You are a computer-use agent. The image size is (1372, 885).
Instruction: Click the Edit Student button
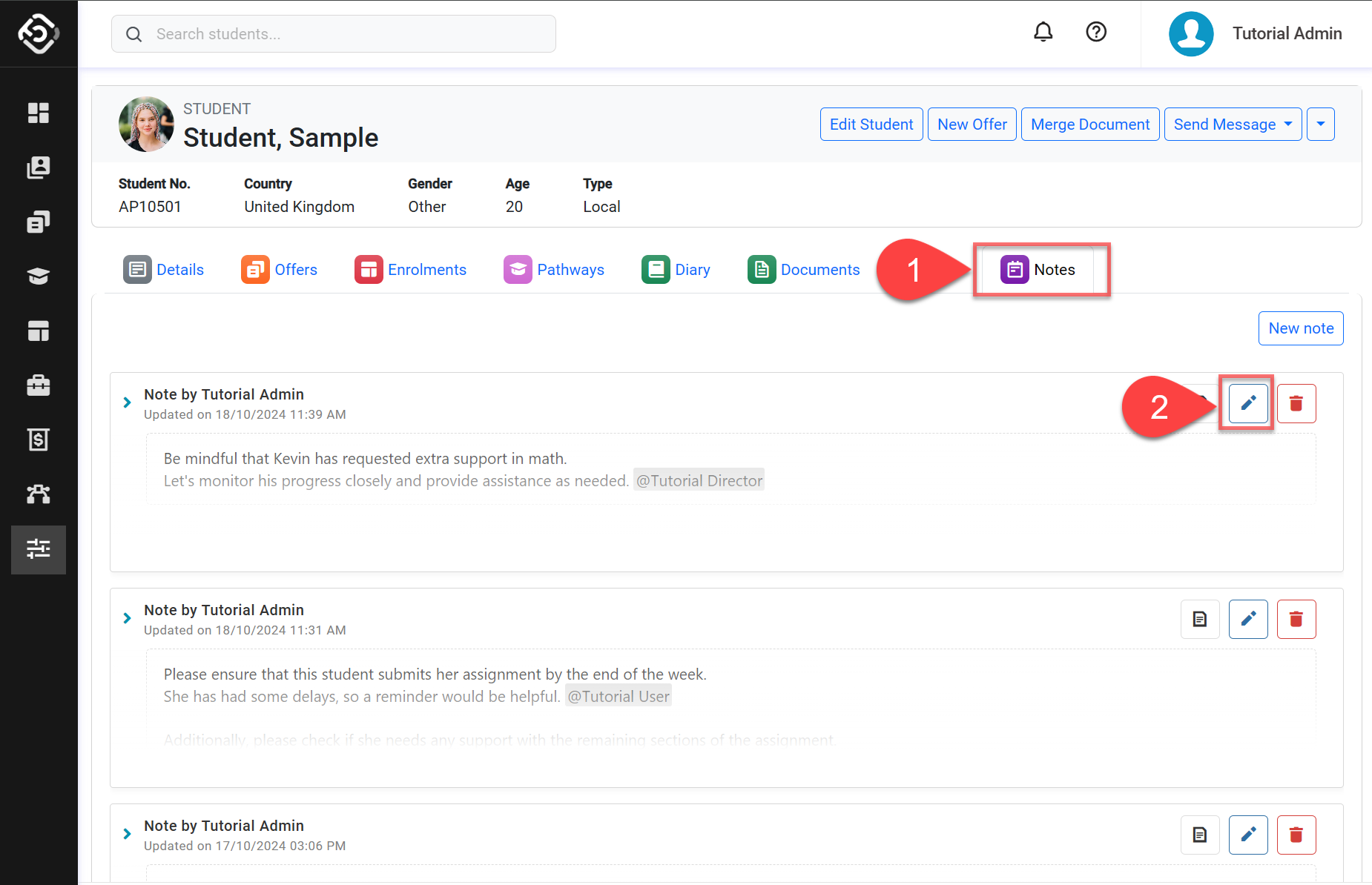point(871,125)
